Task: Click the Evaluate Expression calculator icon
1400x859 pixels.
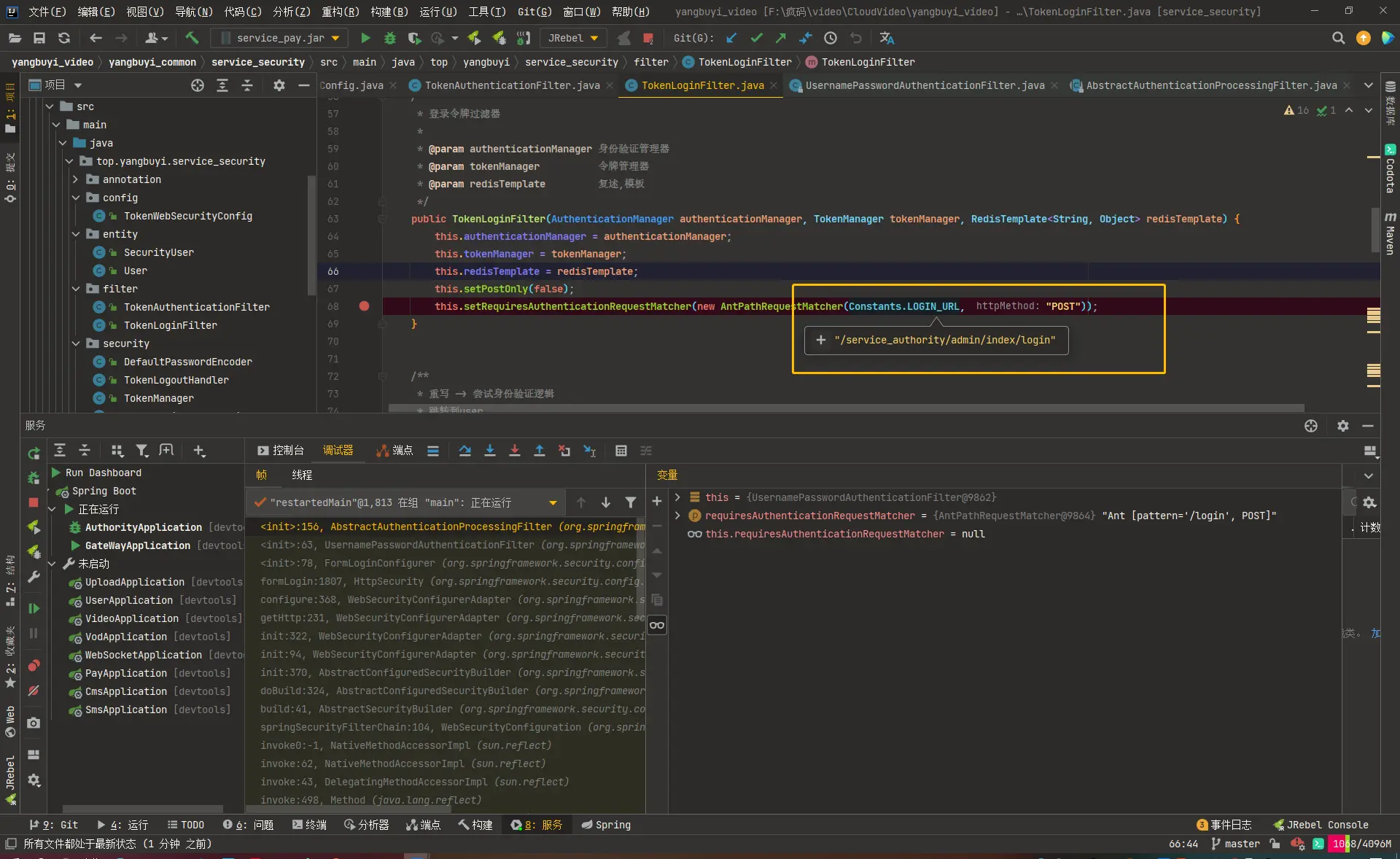Action: tap(621, 451)
